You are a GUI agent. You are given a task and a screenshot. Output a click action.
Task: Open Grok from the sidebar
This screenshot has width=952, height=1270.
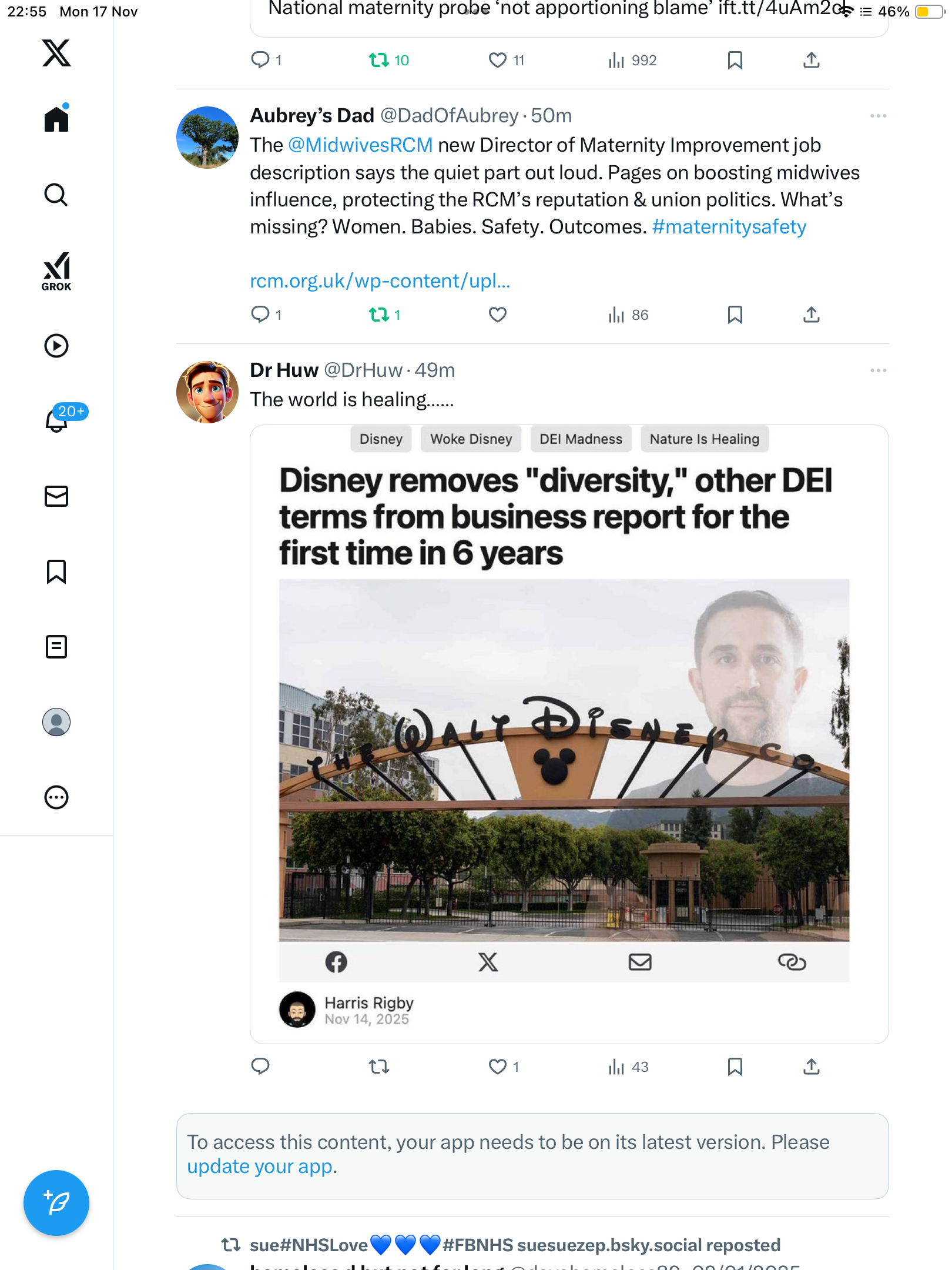tap(56, 272)
